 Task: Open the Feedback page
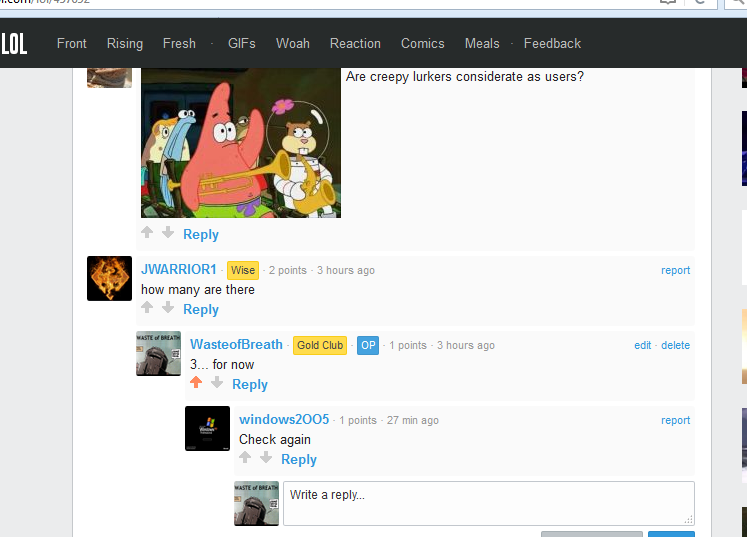[x=552, y=43]
